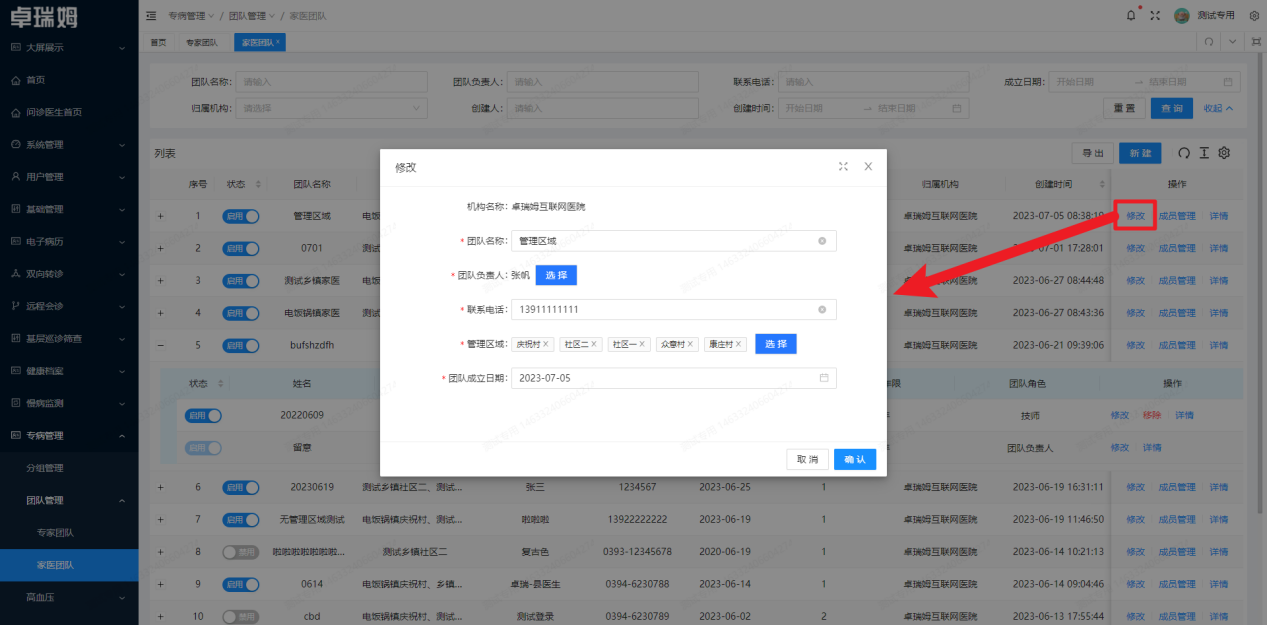
Task: Confirm changes with 确认 button
Action: click(x=855, y=459)
